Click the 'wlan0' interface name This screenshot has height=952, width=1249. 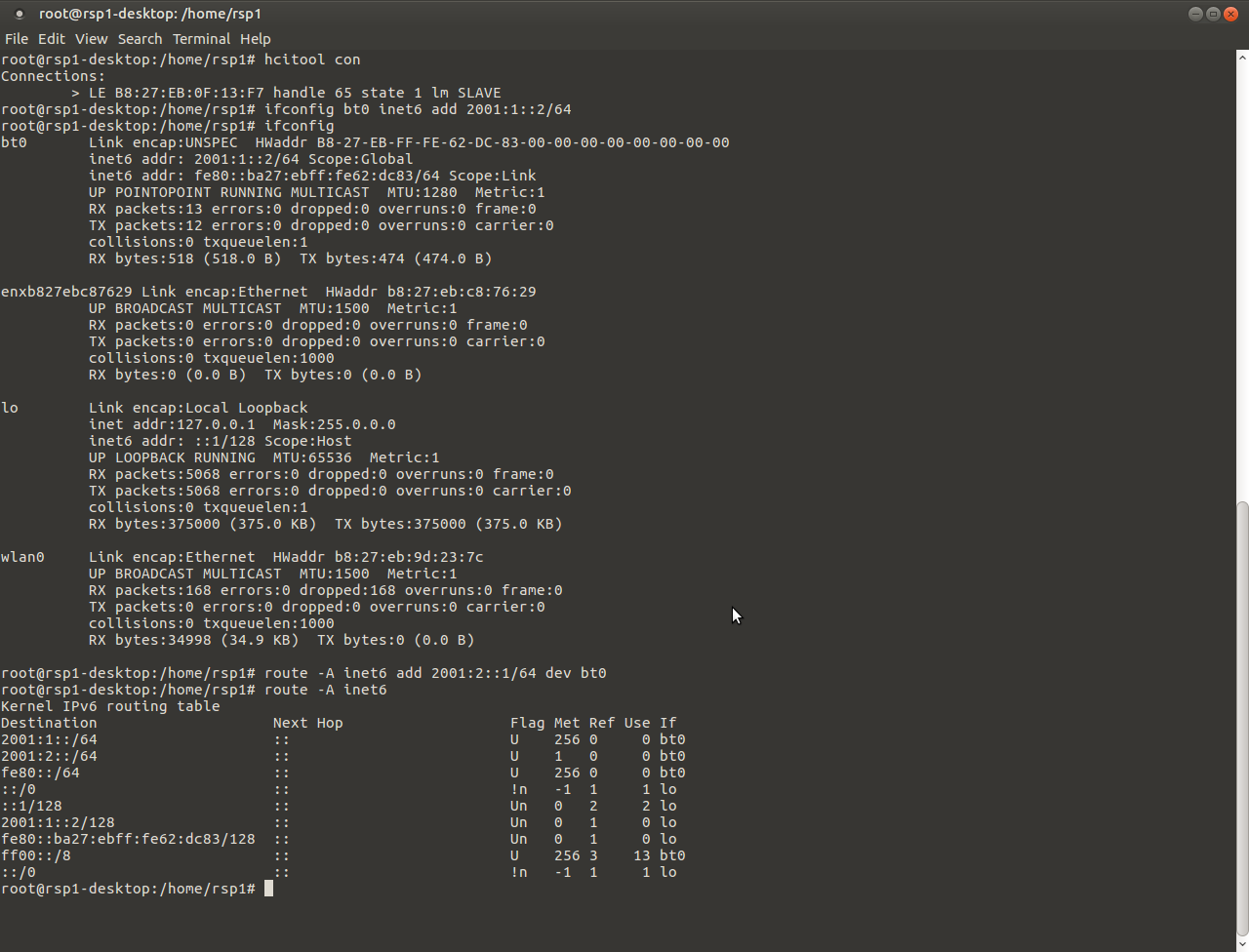click(22, 557)
